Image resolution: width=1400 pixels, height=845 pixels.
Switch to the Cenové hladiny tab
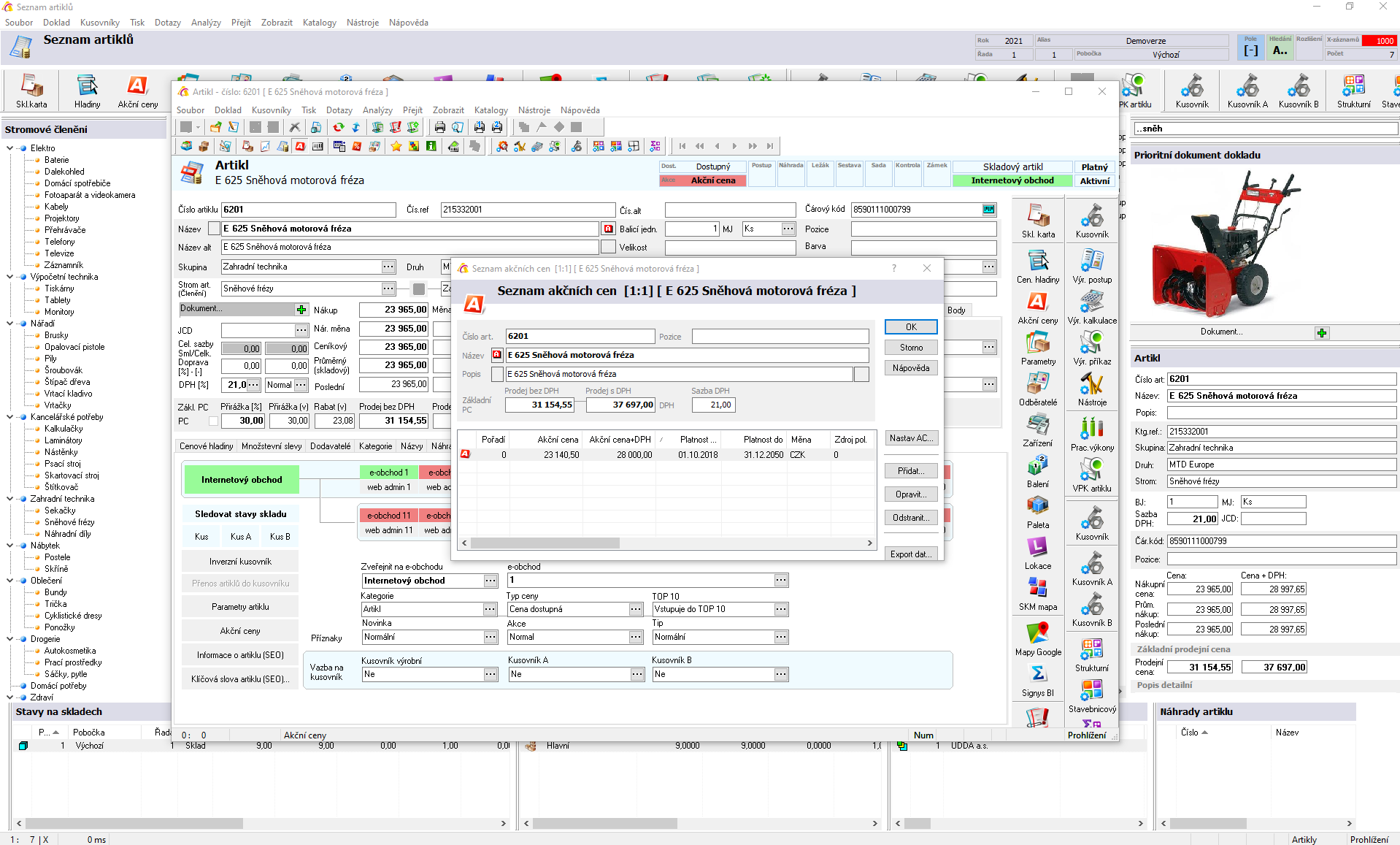pyautogui.click(x=207, y=446)
